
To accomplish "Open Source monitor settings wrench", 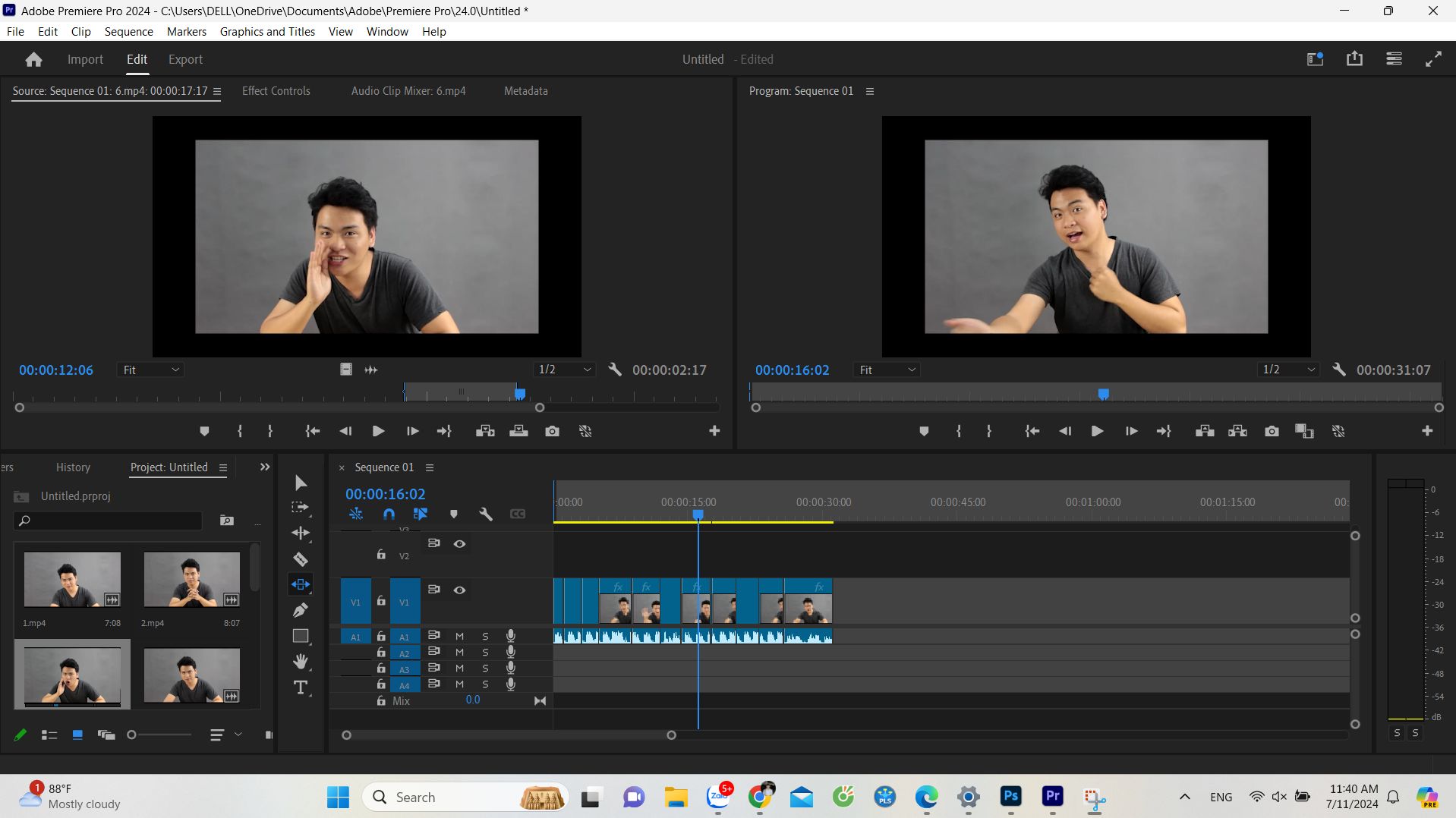I will (x=615, y=370).
